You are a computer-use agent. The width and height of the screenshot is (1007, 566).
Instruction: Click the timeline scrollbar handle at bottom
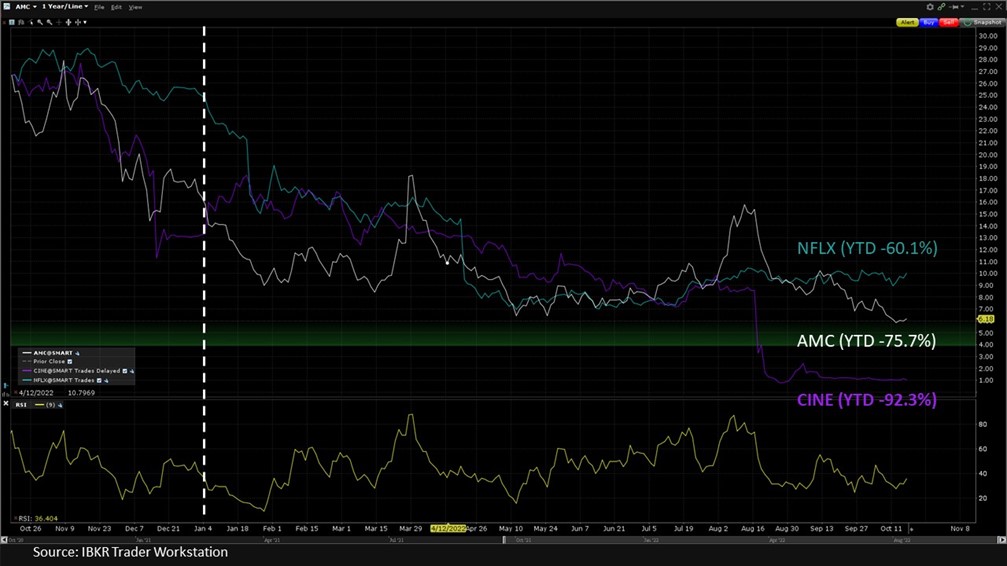click(x=504, y=540)
